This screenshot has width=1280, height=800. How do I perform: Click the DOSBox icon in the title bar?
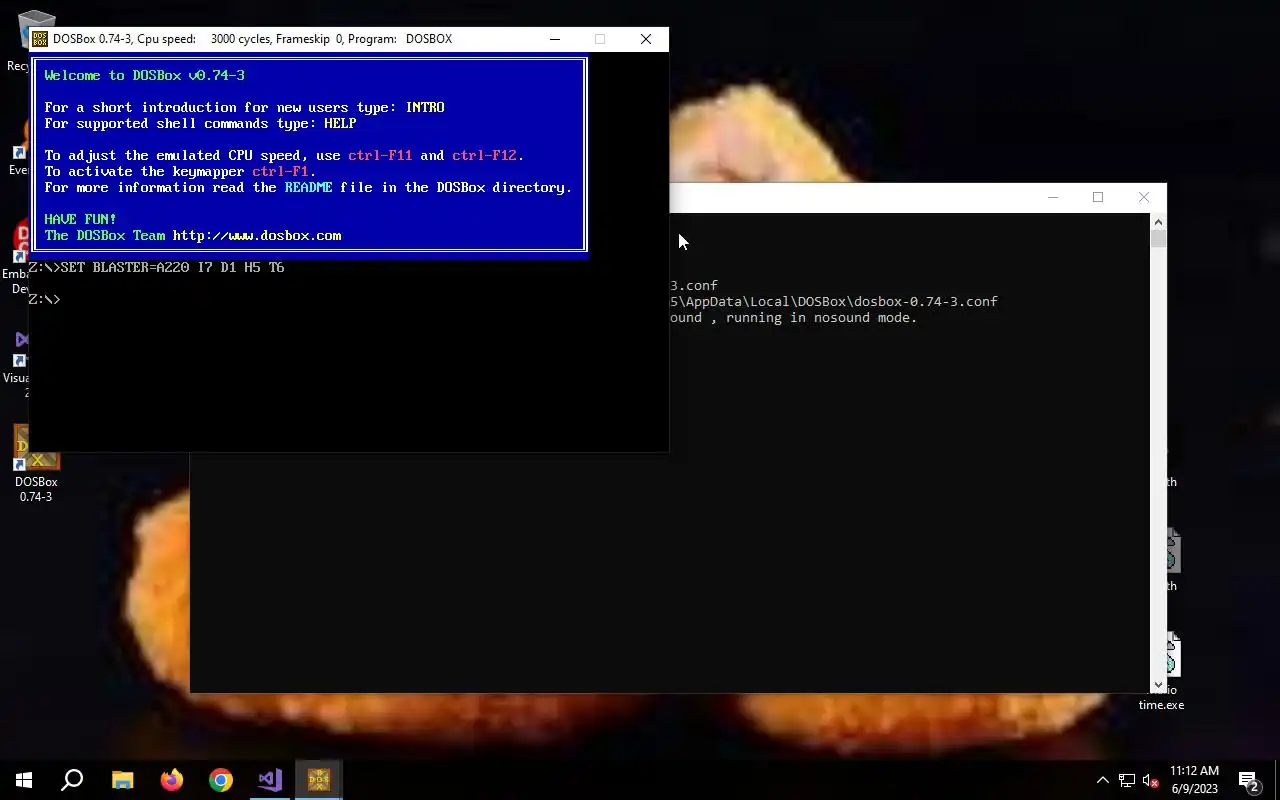click(x=40, y=39)
